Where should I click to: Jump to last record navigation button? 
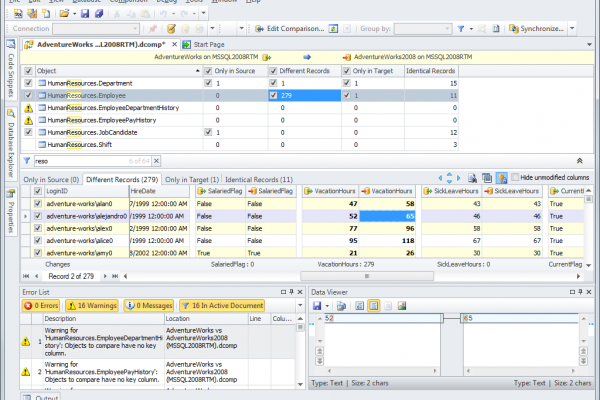click(x=115, y=276)
